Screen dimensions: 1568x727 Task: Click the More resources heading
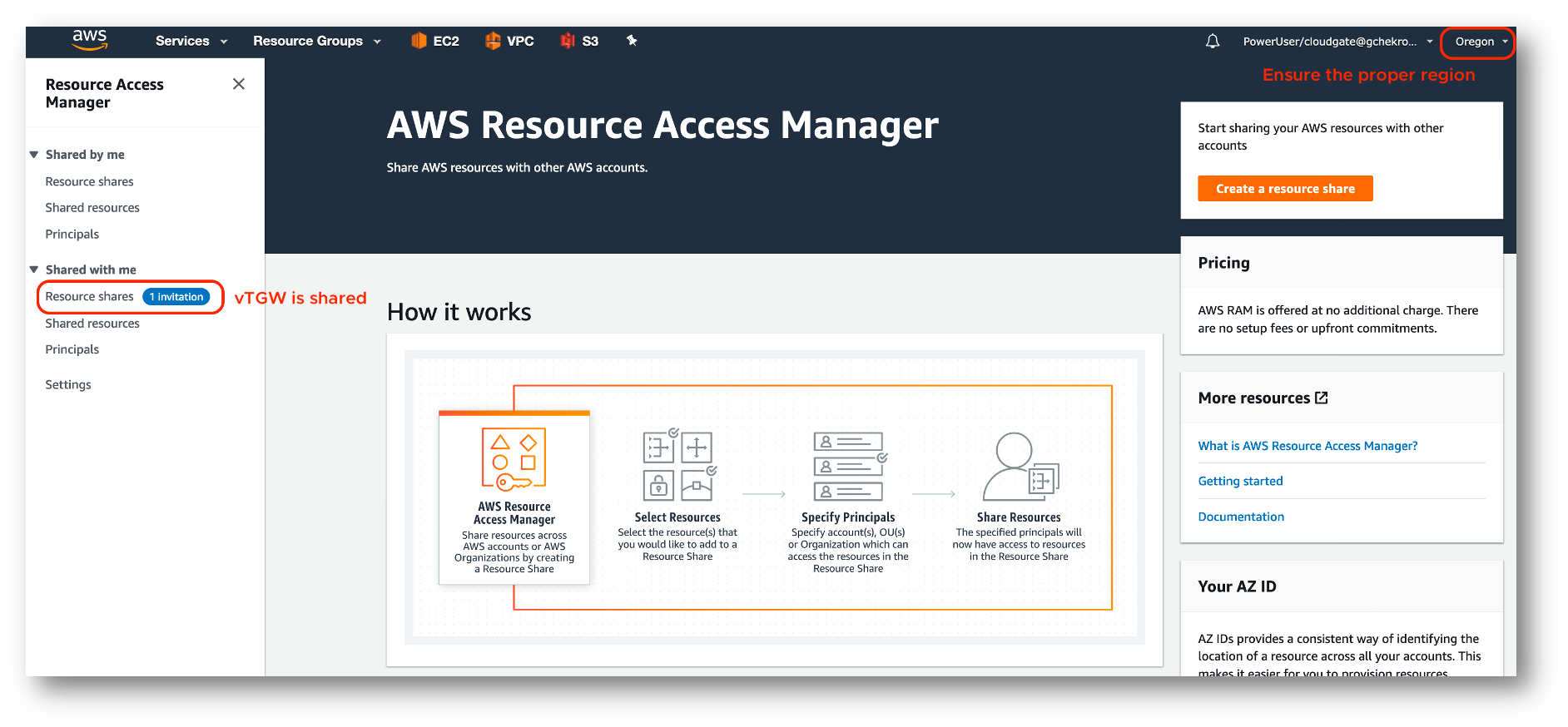[x=1253, y=398]
